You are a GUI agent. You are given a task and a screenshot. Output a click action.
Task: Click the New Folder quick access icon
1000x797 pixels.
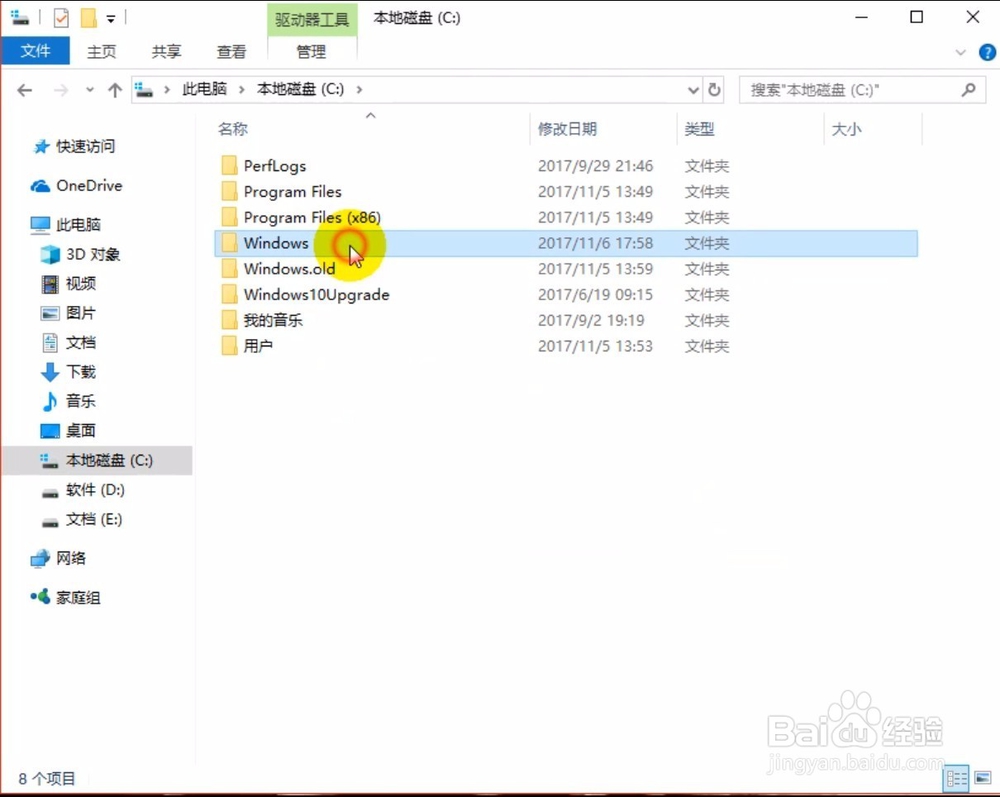(89, 18)
